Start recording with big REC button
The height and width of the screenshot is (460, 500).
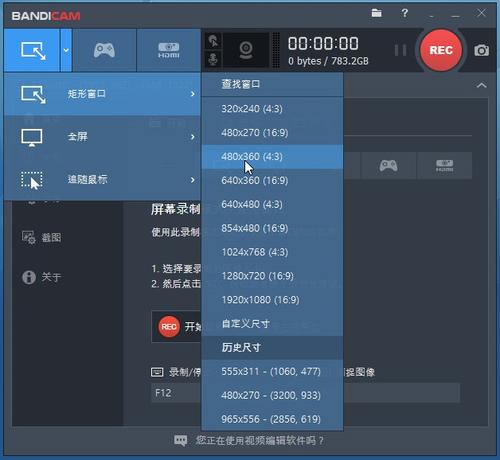click(x=441, y=50)
